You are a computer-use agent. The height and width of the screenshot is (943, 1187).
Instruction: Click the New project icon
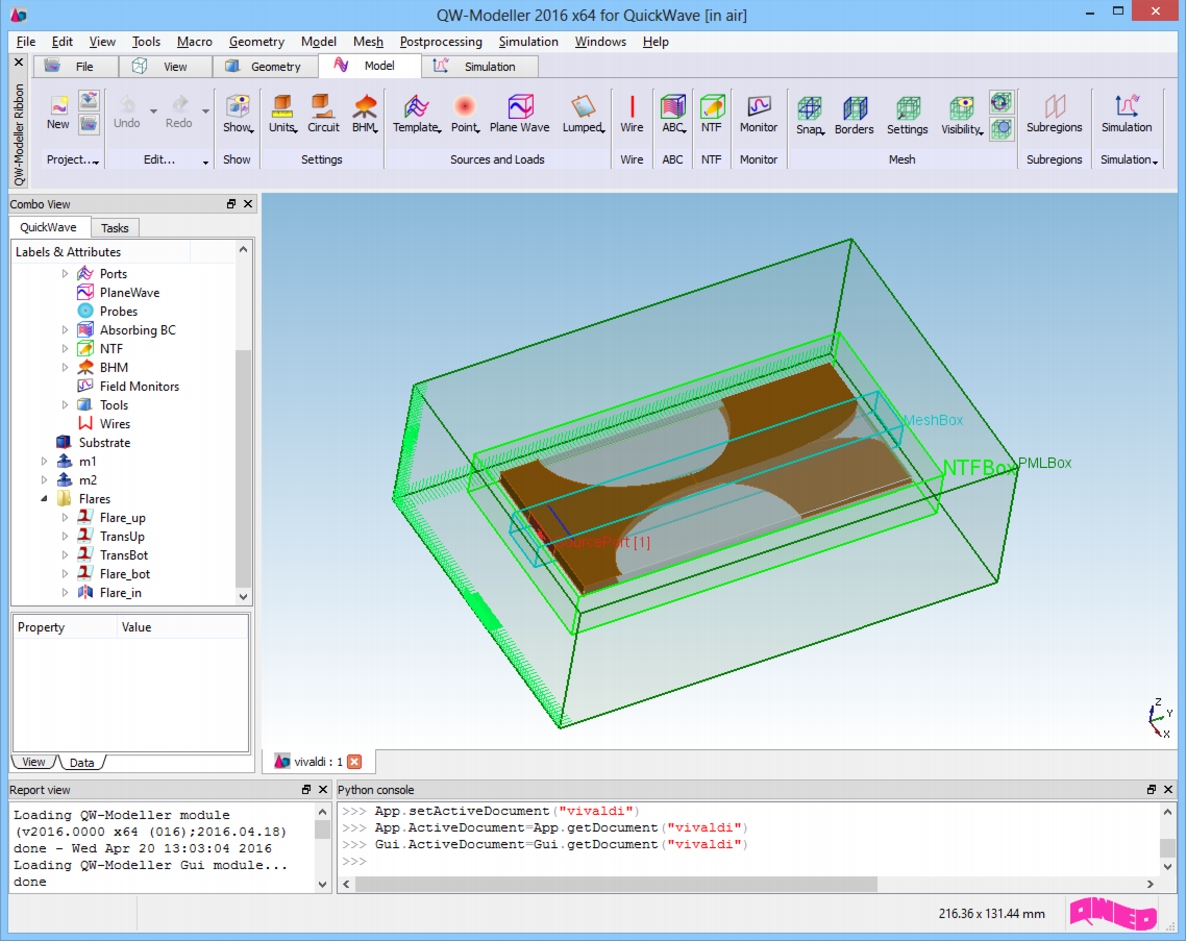58,113
